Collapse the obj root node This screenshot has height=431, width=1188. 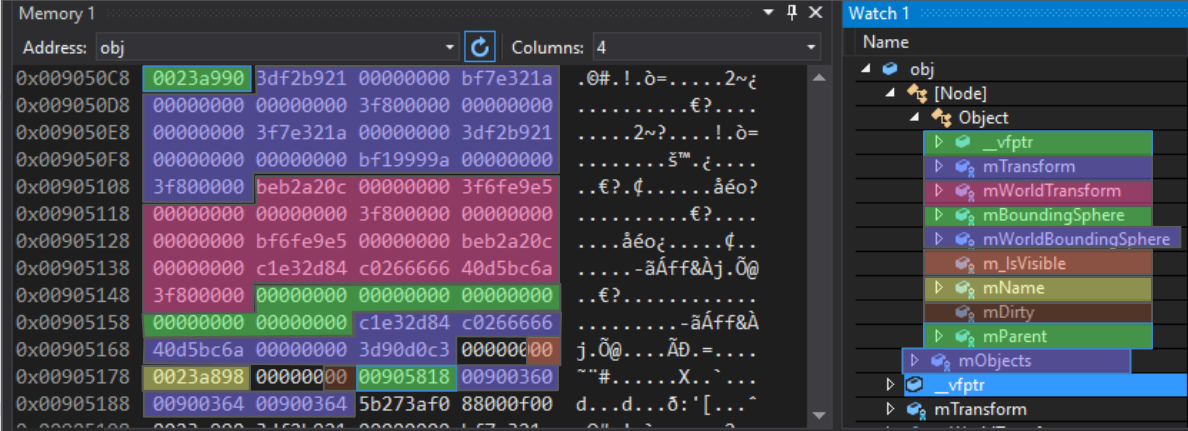(x=866, y=69)
